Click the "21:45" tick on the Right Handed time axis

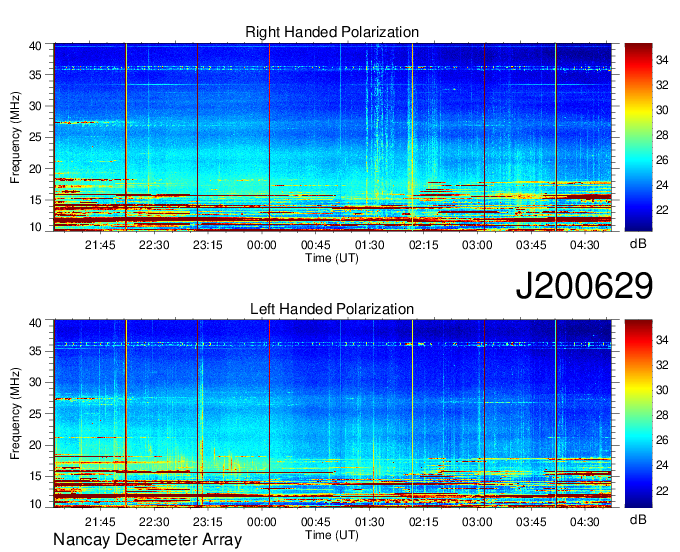pyautogui.click(x=100, y=245)
